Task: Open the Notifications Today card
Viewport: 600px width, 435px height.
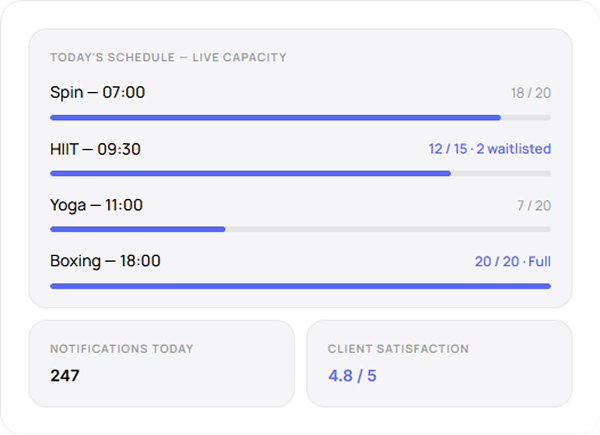Action: pyautogui.click(x=161, y=363)
